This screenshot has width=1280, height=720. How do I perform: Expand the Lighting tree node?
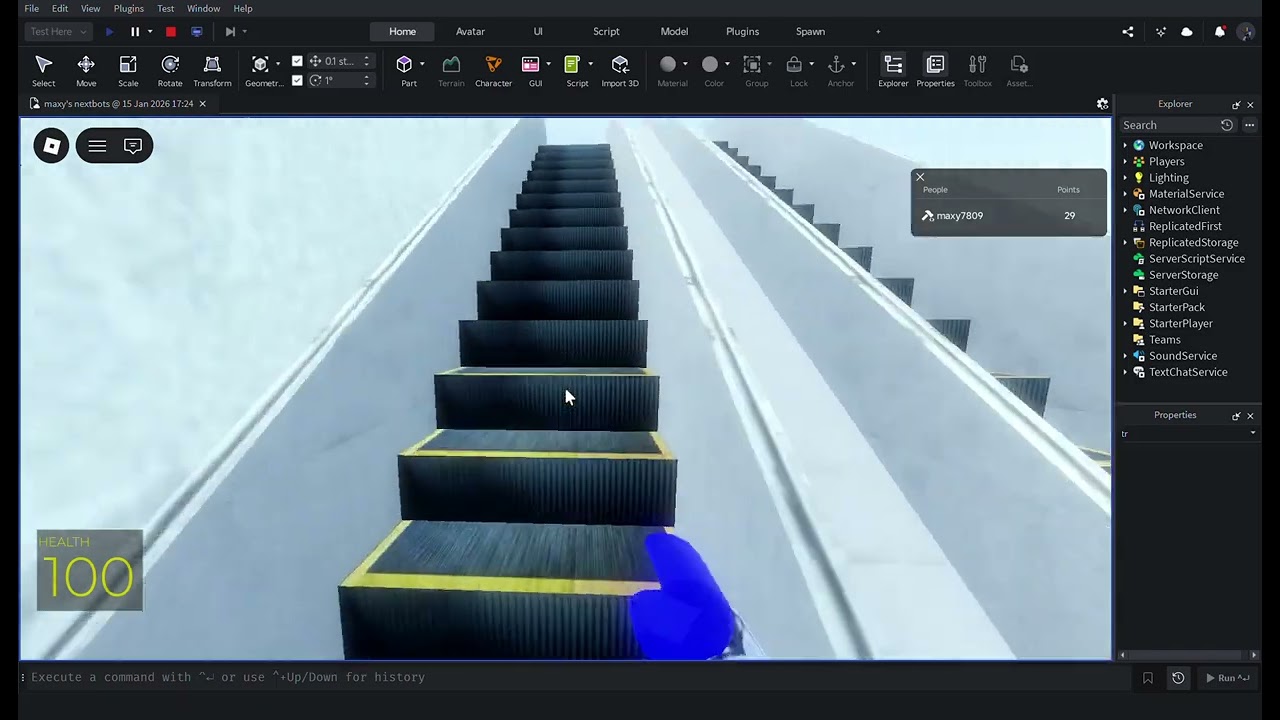pyautogui.click(x=1125, y=178)
